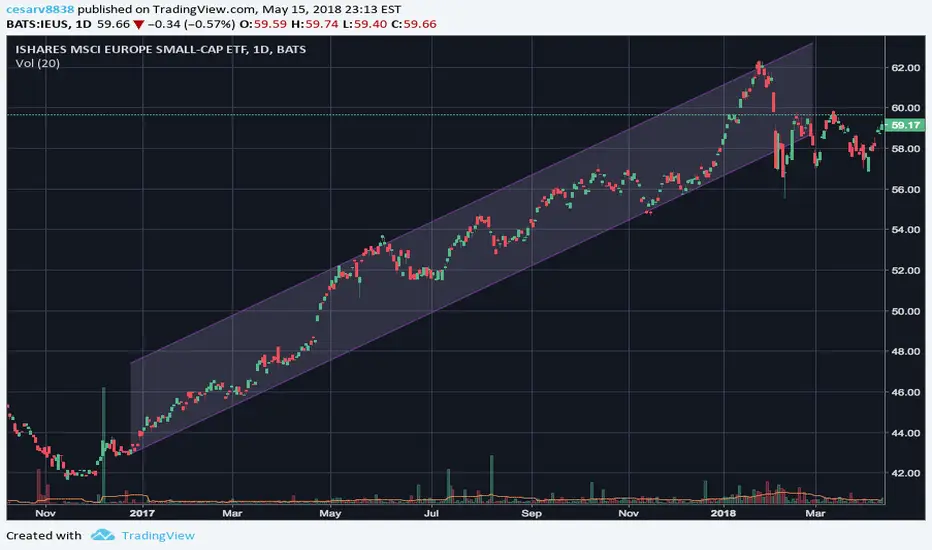932x550 pixels.
Task: Click the 59.17 current price label
Action: click(x=905, y=125)
